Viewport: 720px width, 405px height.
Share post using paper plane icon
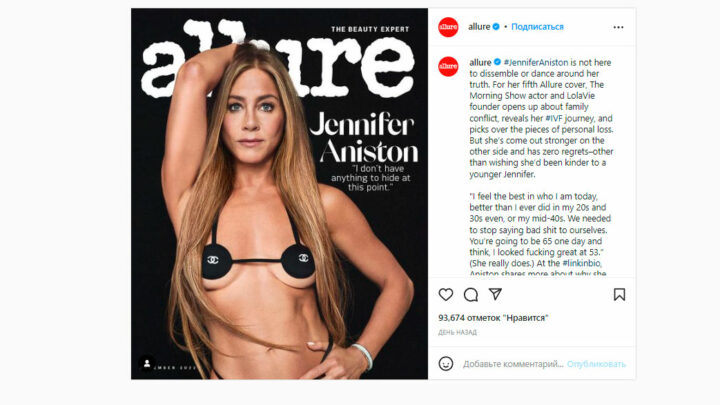pyautogui.click(x=495, y=294)
